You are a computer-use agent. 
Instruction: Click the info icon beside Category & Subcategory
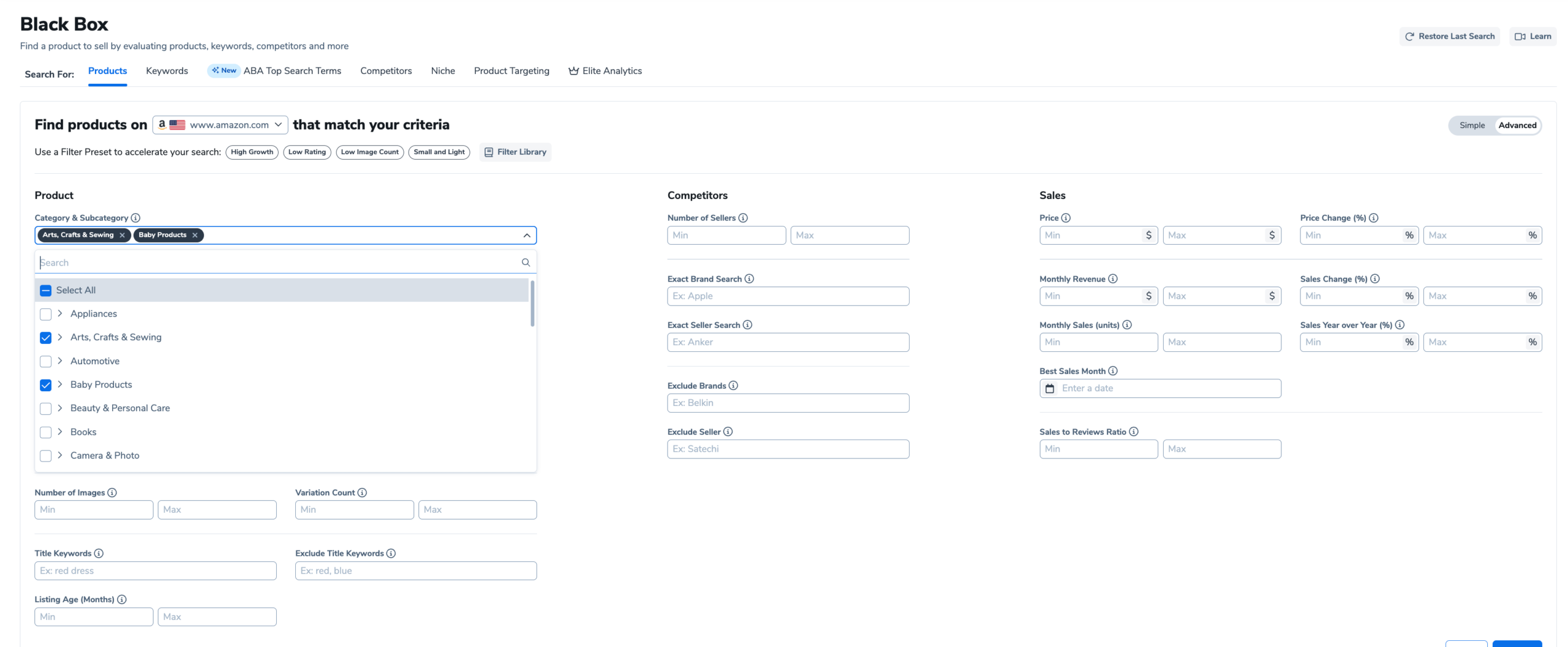point(135,218)
